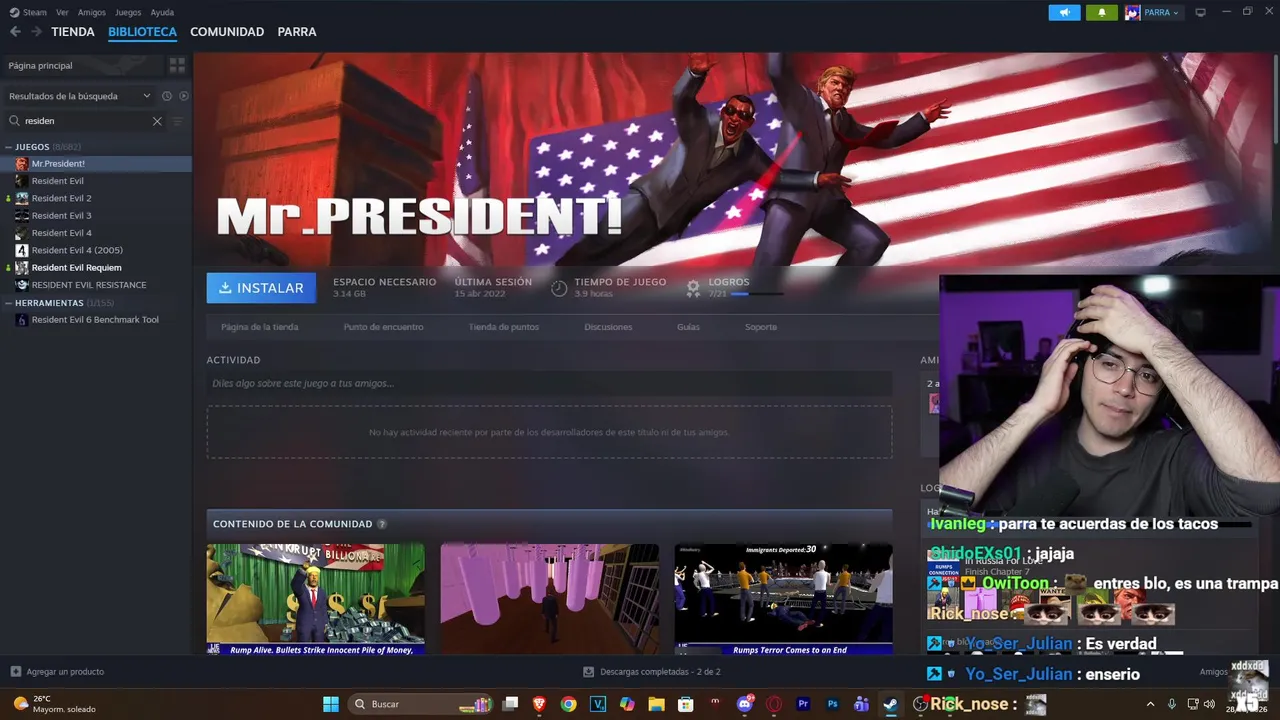The image size is (1280, 720).
Task: Select RESIDENT EVIL RESISTANCE entry
Action: click(x=88, y=285)
